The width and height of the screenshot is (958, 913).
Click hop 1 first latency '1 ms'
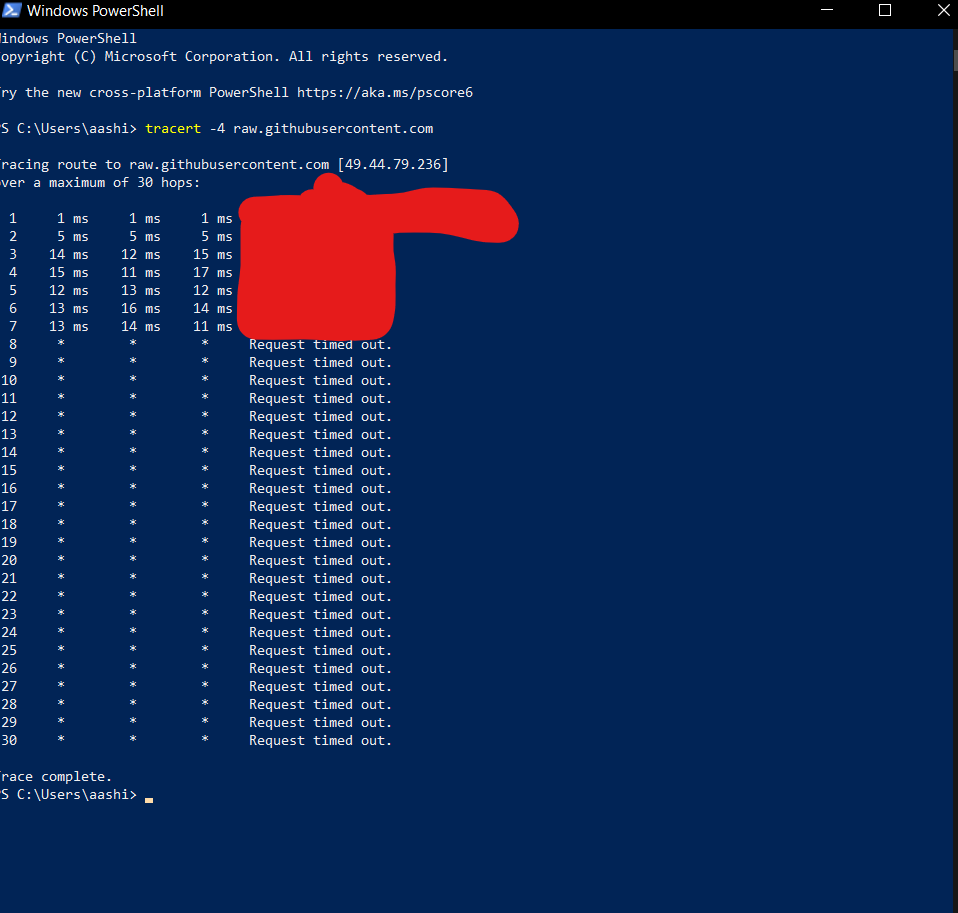72,219
